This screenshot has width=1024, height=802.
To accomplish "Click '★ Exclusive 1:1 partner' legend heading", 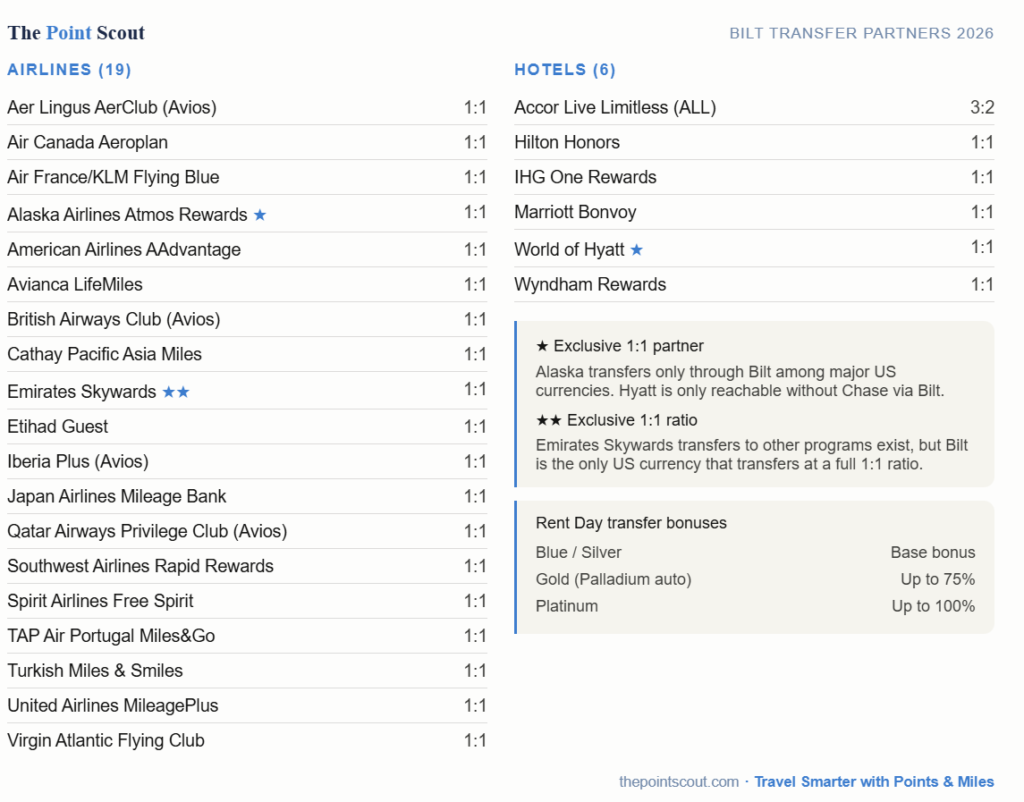I will [620, 345].
